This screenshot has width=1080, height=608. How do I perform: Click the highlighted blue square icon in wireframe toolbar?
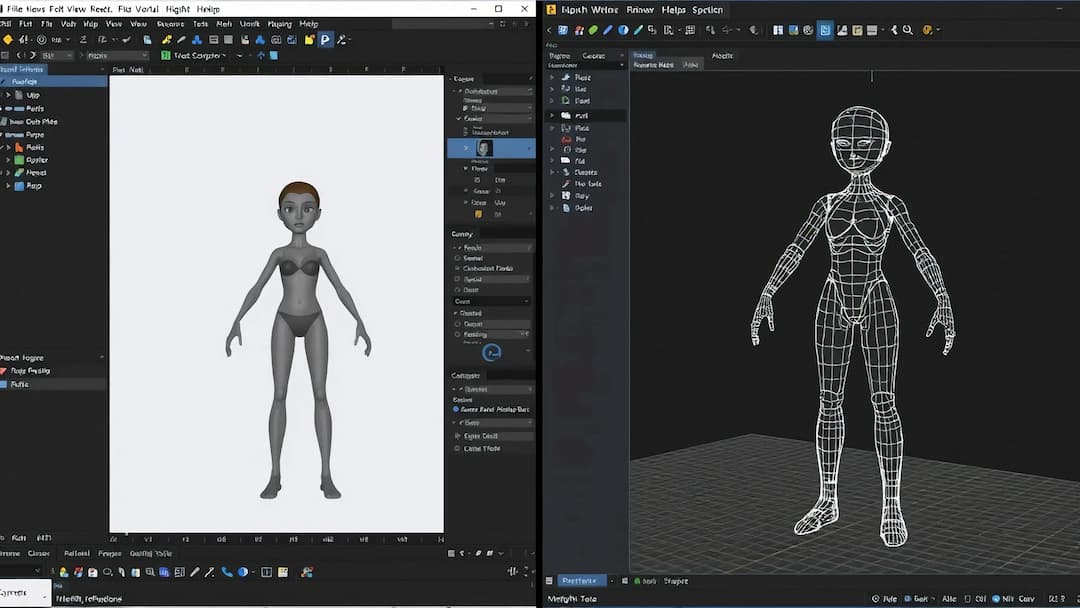point(825,30)
